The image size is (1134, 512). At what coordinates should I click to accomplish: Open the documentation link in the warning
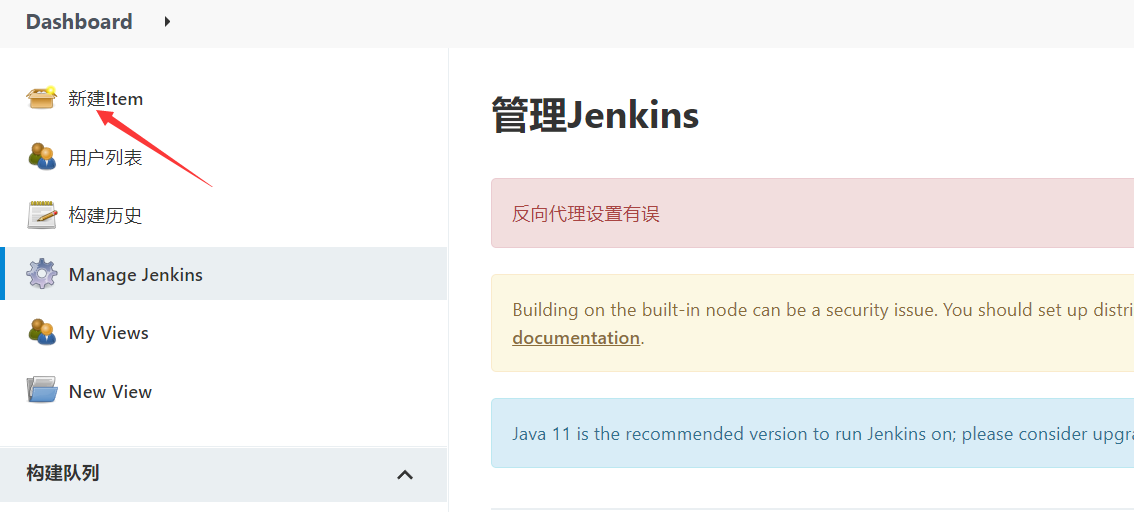coord(576,337)
